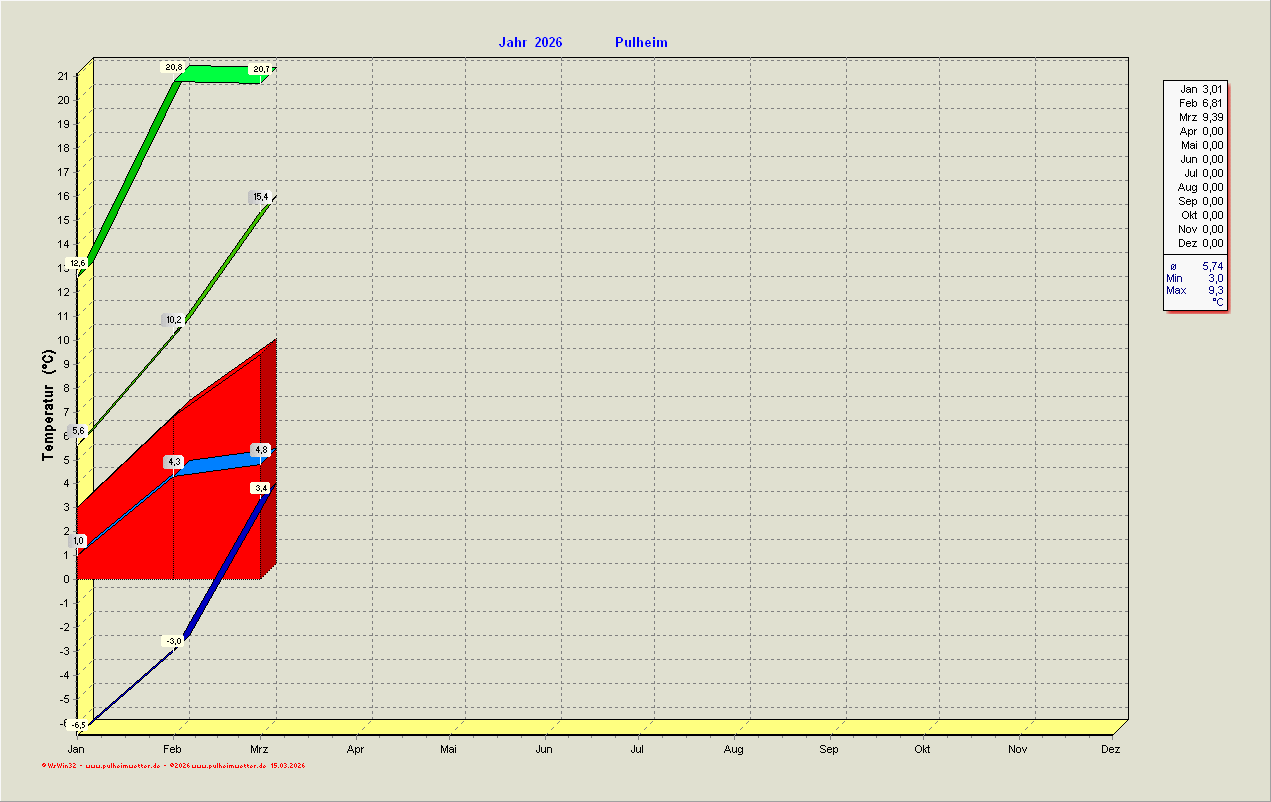Click the 4,3 data label at February
This screenshot has height=802, width=1271.
click(174, 462)
